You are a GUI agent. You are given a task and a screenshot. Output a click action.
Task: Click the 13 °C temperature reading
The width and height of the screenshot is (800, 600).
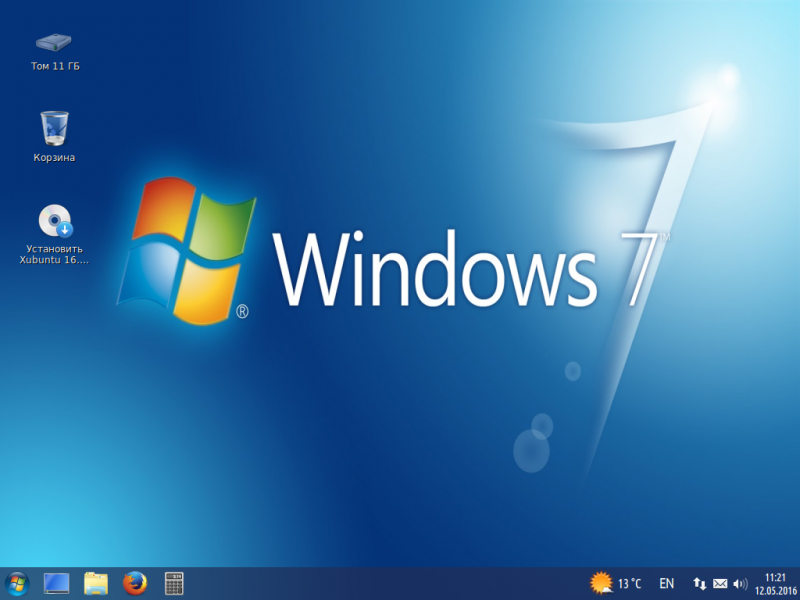[629, 584]
